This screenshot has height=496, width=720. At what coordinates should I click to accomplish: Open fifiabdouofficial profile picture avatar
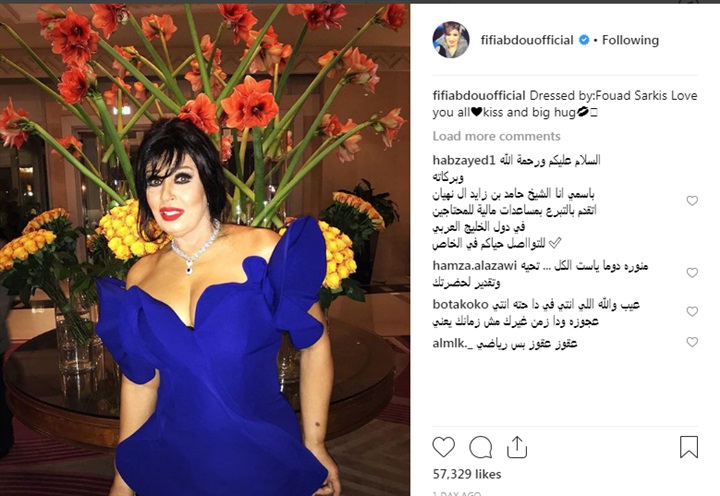click(x=451, y=40)
